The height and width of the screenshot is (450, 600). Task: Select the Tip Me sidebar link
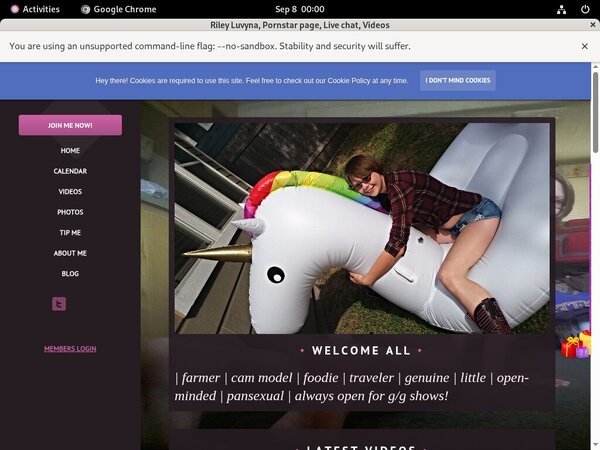pyautogui.click(x=70, y=233)
